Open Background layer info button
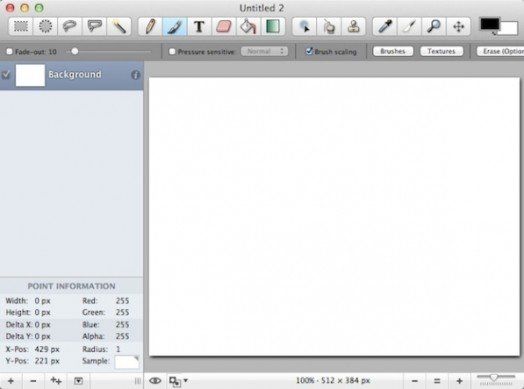This screenshot has height=389, width=524. 135,75
